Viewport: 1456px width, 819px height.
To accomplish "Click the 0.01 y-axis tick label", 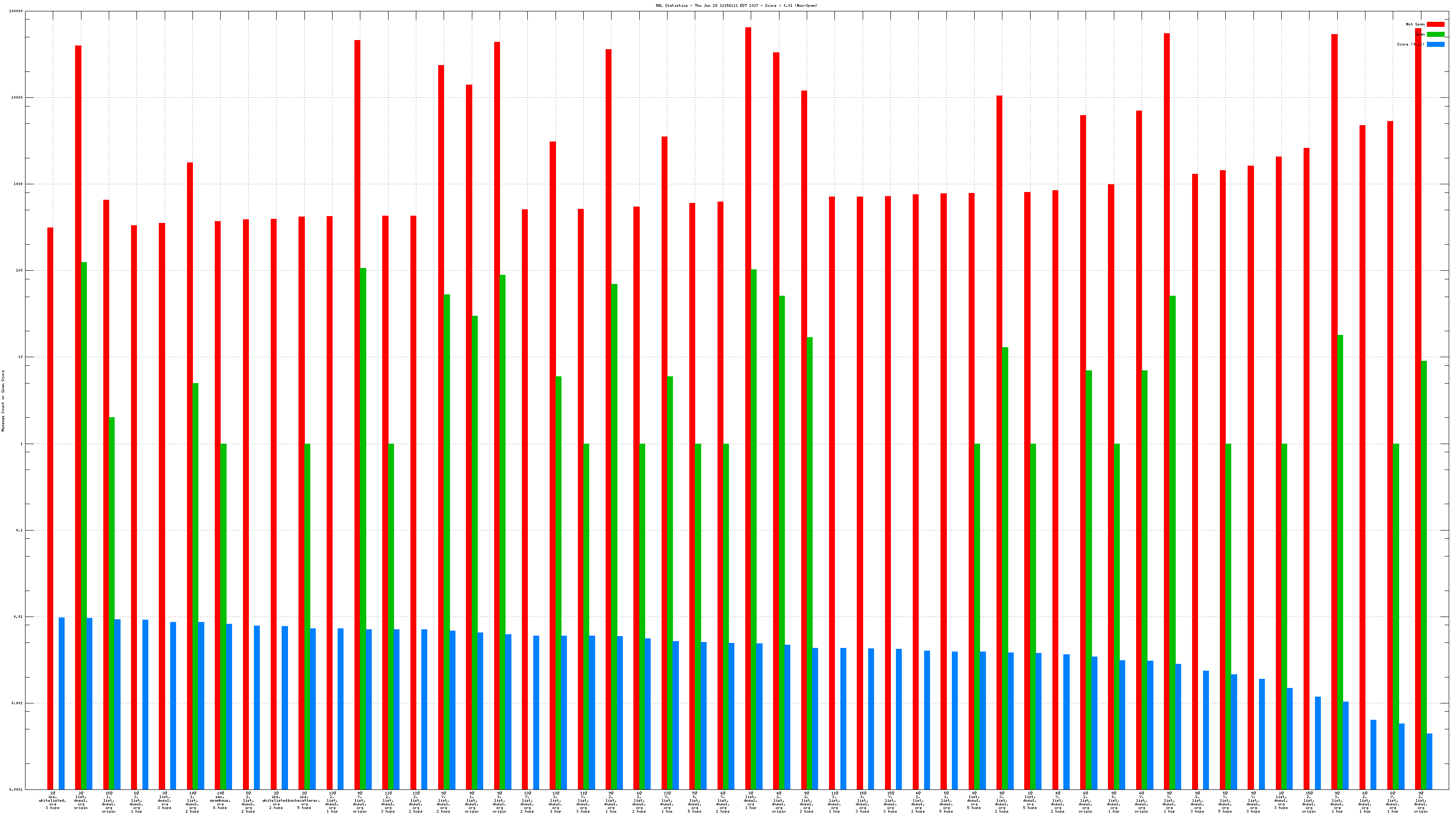I will tap(18, 617).
